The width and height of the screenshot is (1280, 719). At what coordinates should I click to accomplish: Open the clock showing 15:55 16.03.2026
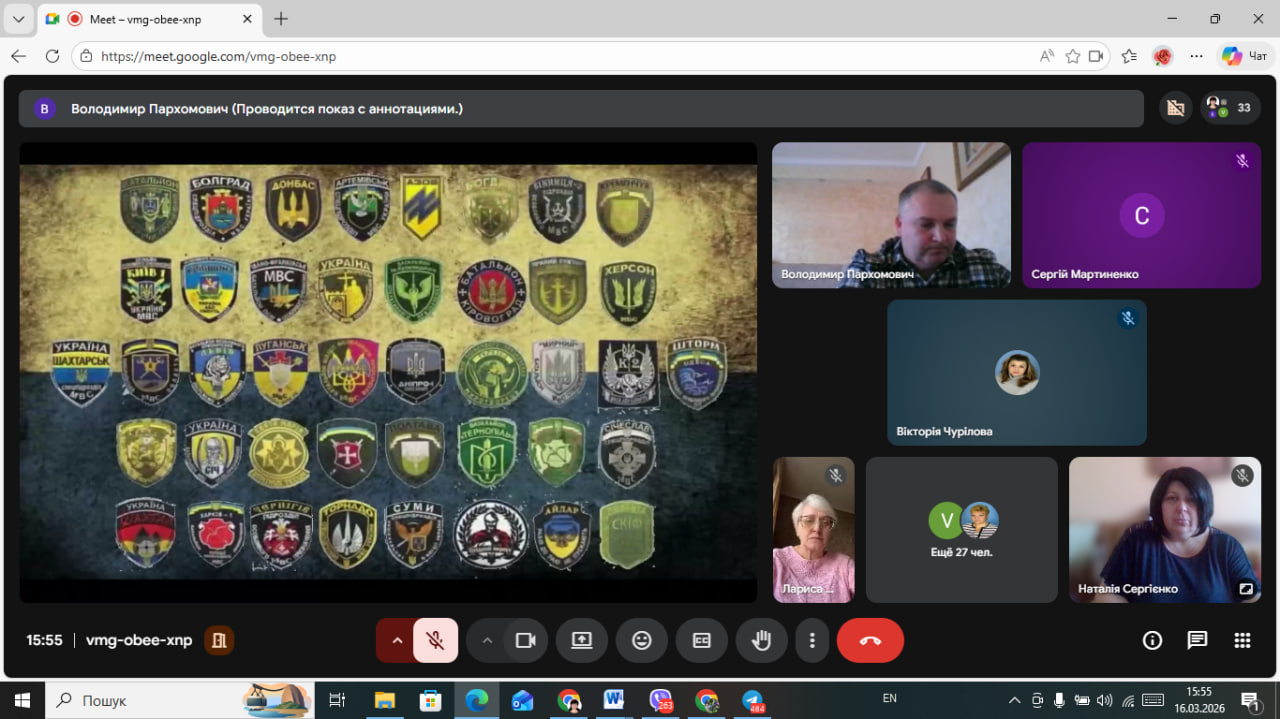(1199, 700)
